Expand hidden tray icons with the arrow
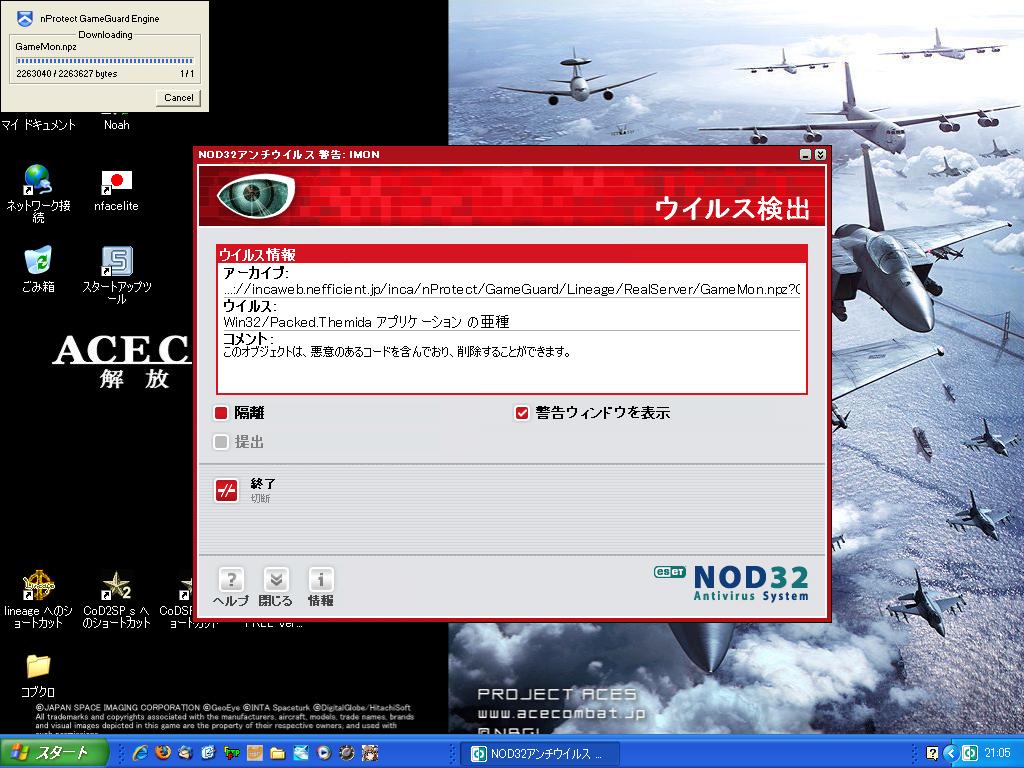Image resolution: width=1024 pixels, height=768 pixels. tap(951, 753)
